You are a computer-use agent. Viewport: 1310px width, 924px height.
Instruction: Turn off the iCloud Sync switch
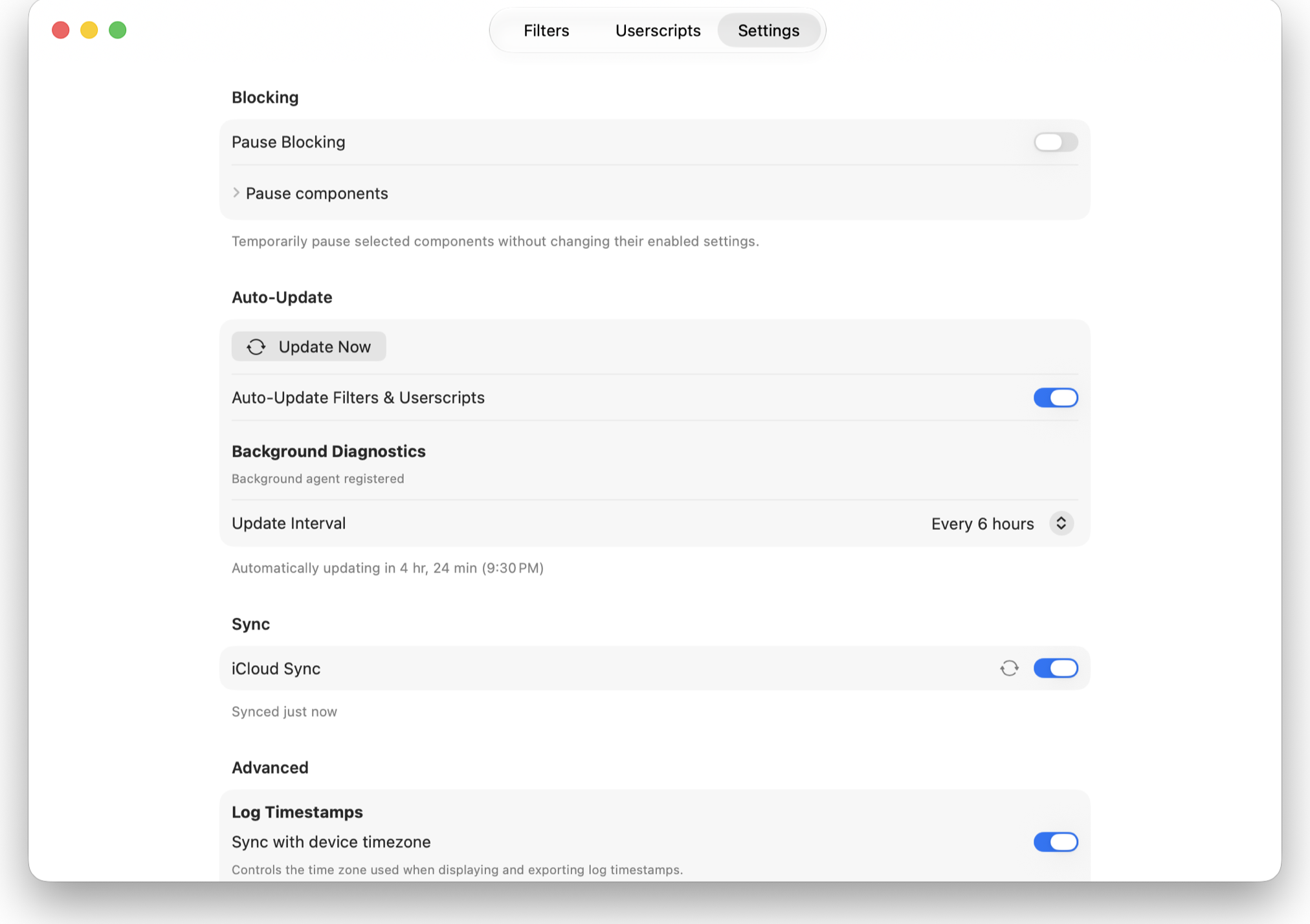[x=1055, y=668]
